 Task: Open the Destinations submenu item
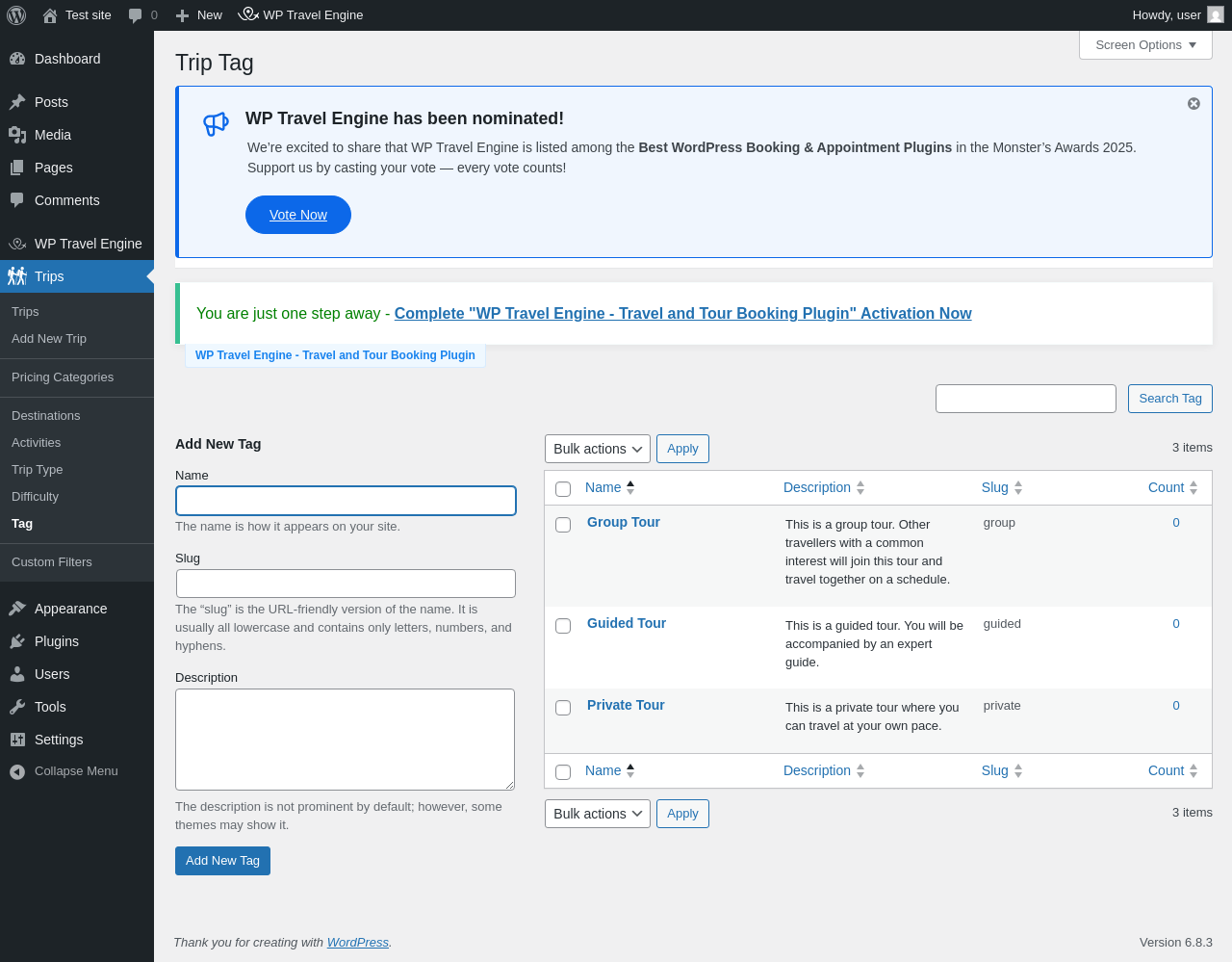[46, 416]
